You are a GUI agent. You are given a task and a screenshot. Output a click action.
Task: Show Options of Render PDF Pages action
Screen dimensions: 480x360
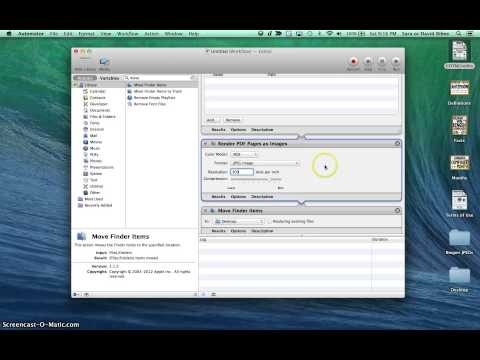coord(238,197)
